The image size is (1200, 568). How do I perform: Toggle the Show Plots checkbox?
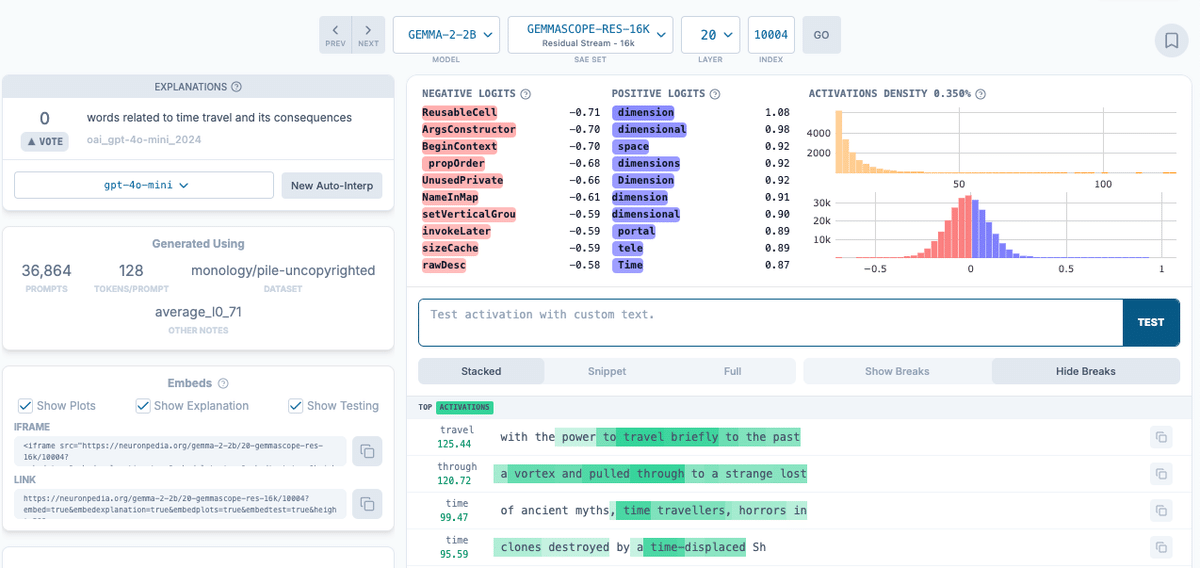pos(26,406)
